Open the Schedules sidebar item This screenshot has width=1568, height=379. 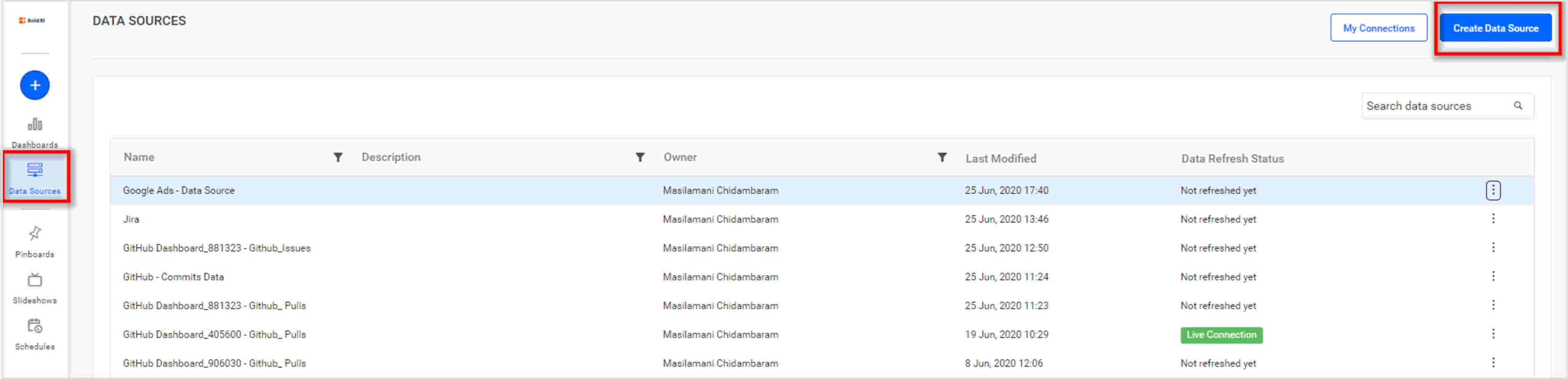point(35,333)
